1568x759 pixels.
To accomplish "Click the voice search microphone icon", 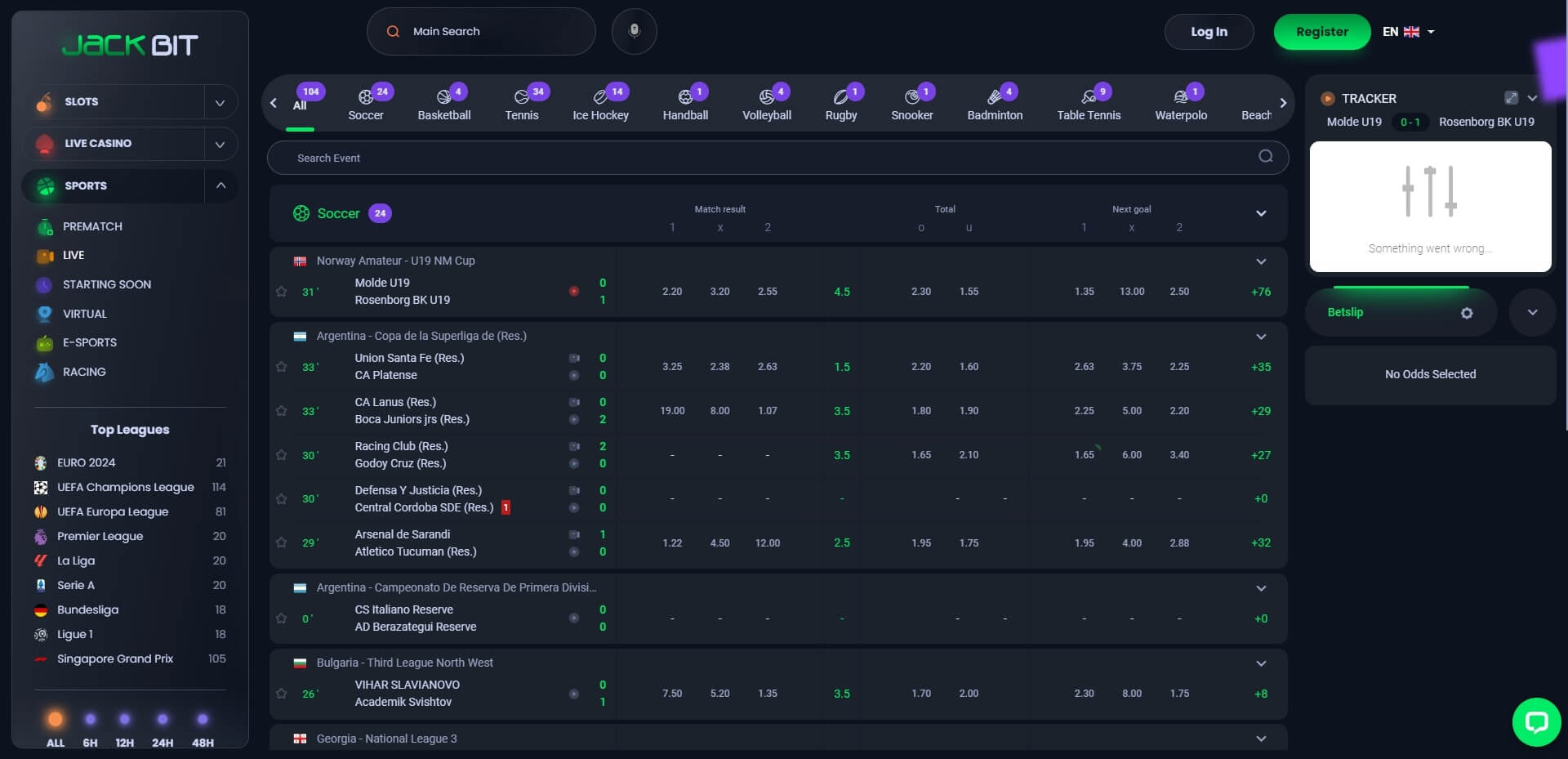I will (634, 32).
